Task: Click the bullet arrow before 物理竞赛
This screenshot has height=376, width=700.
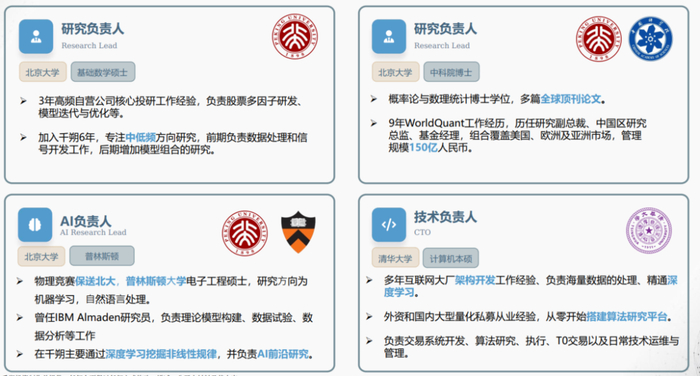Action: (20, 281)
